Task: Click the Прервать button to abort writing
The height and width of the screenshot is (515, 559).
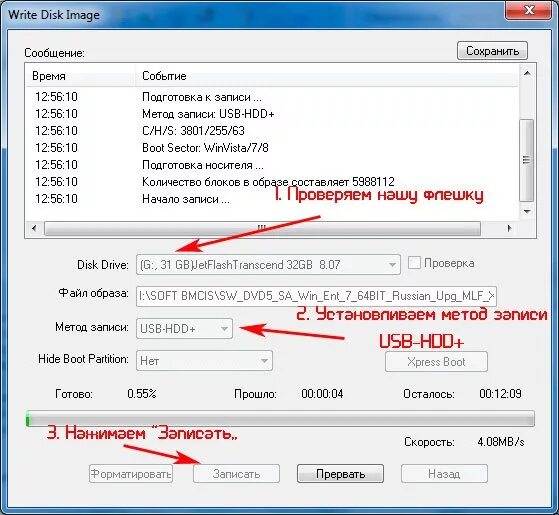Action: tap(340, 474)
